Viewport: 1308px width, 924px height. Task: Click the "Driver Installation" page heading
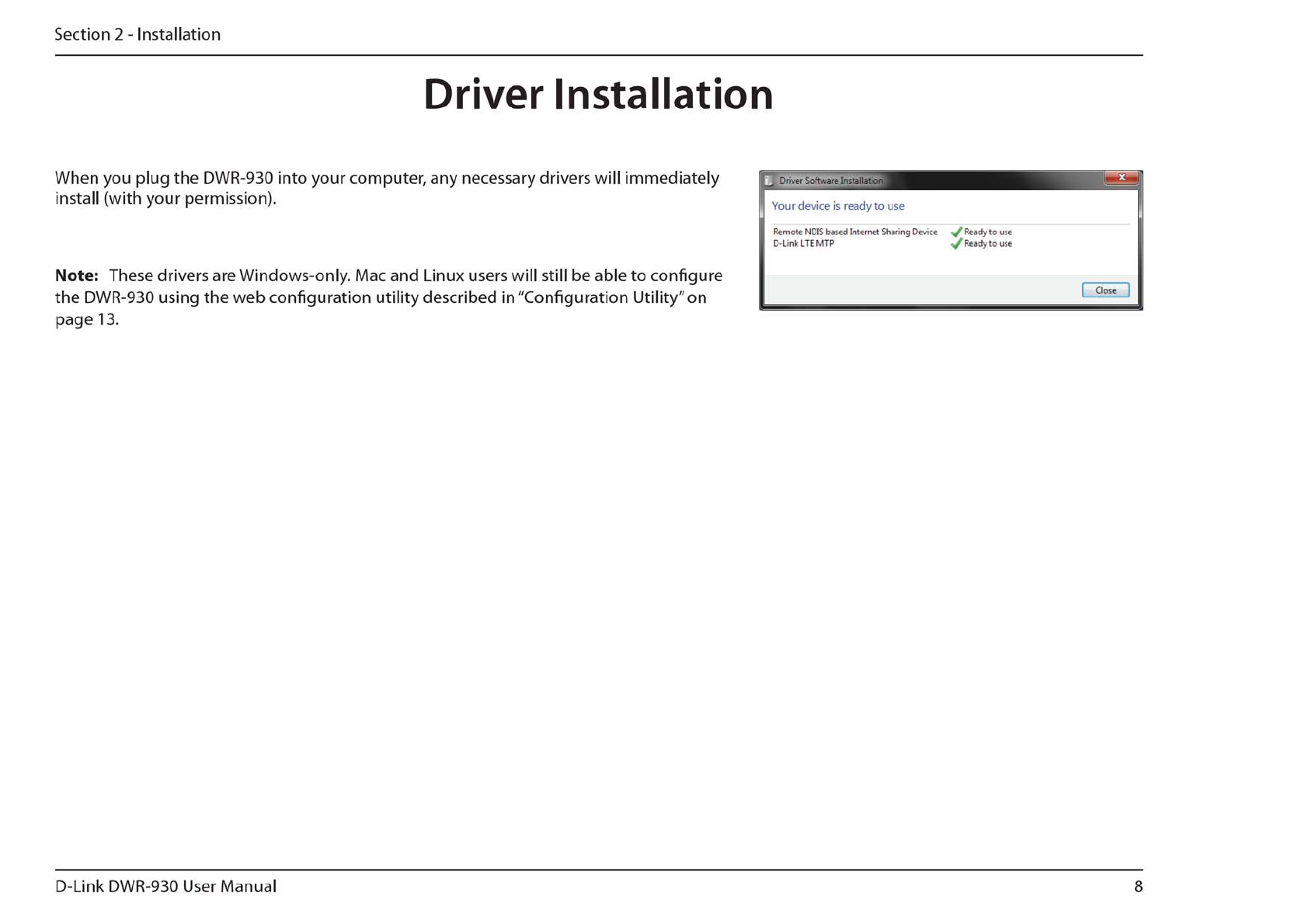tap(598, 95)
